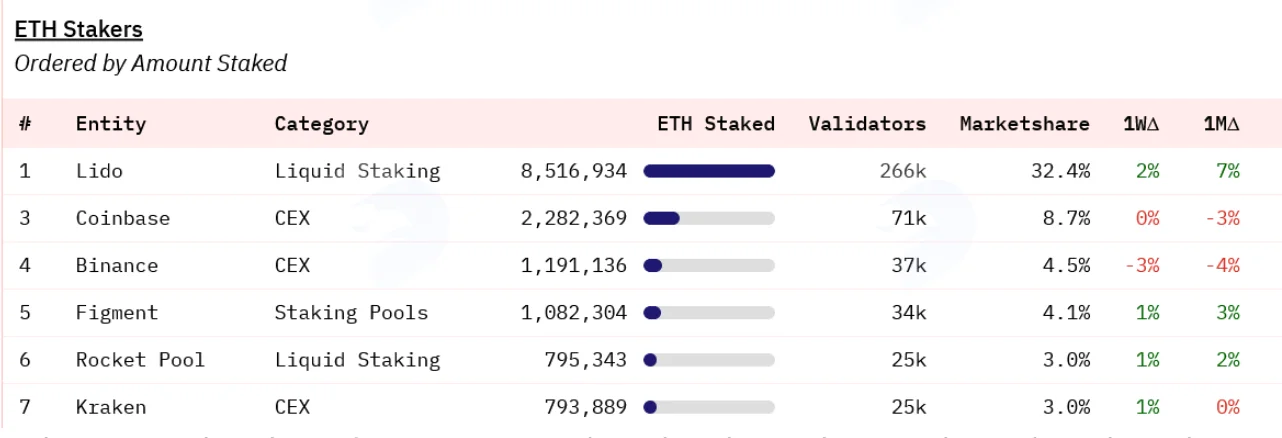Viewport: 1282px width, 438px height.
Task: Sort by Validators column header
Action: point(867,124)
